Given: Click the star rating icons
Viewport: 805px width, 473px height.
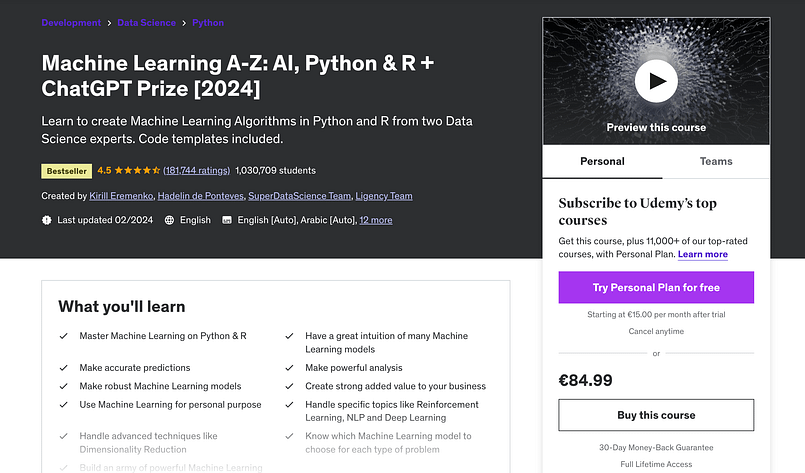Looking at the screenshot, I should pyautogui.click(x=137, y=171).
